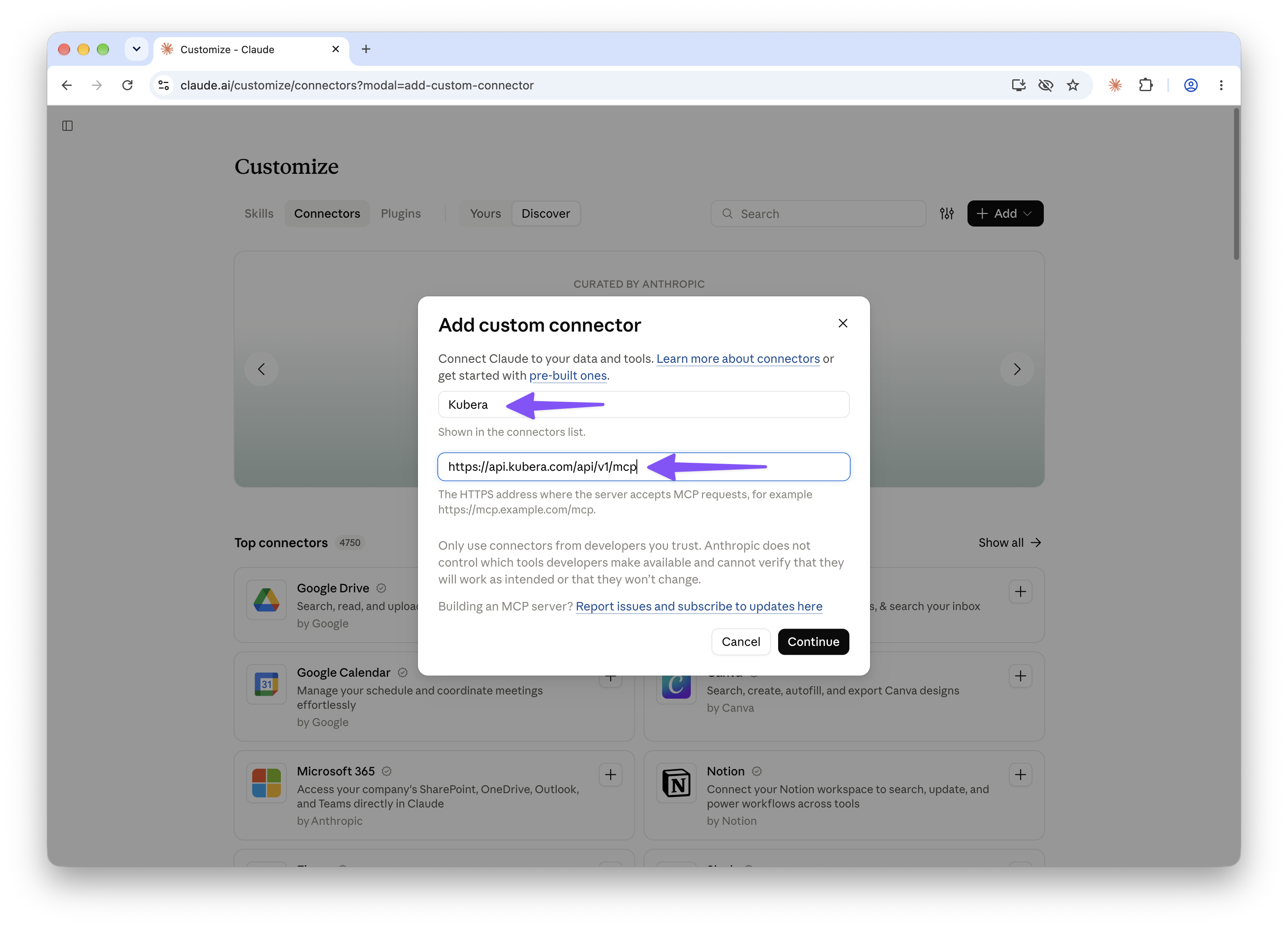The image size is (1288, 929).
Task: Focus the MCP server URL field
Action: click(x=644, y=467)
